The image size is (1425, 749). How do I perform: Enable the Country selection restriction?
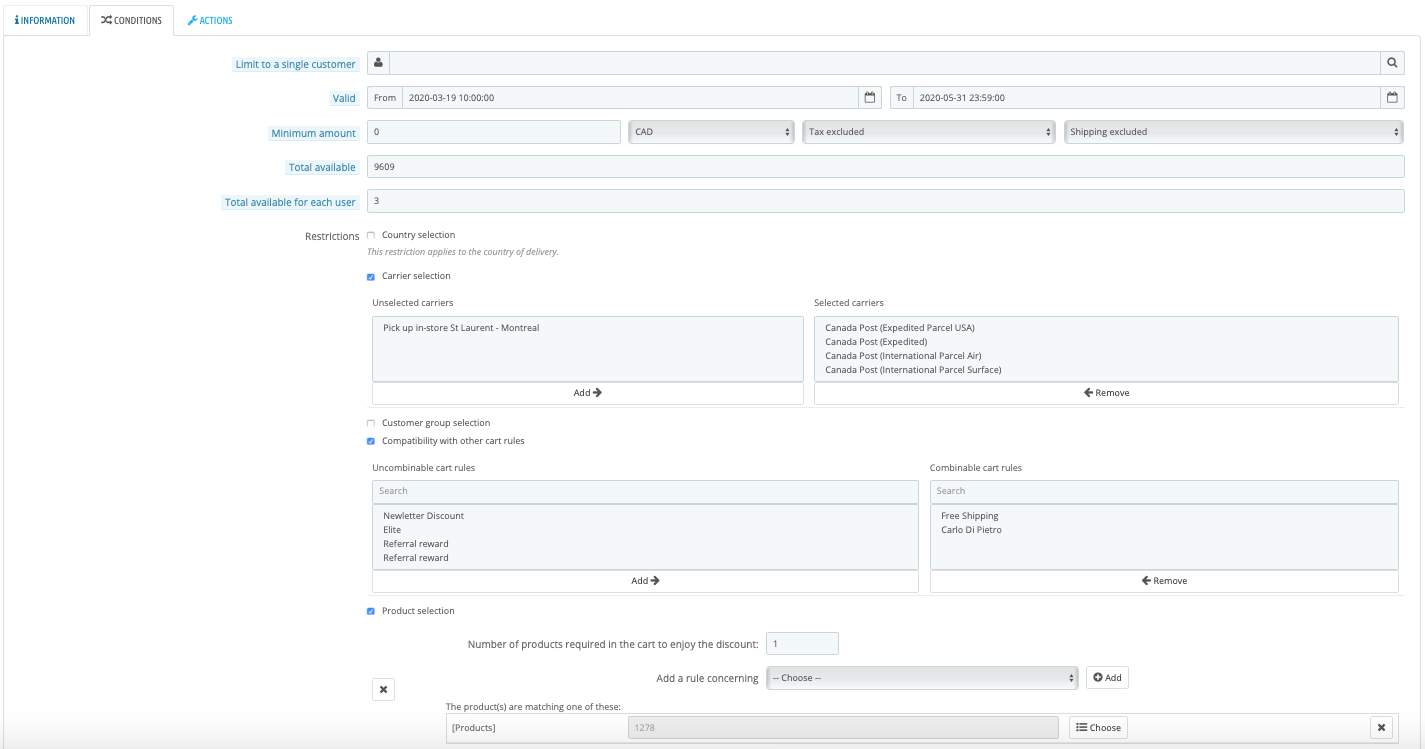(x=371, y=235)
